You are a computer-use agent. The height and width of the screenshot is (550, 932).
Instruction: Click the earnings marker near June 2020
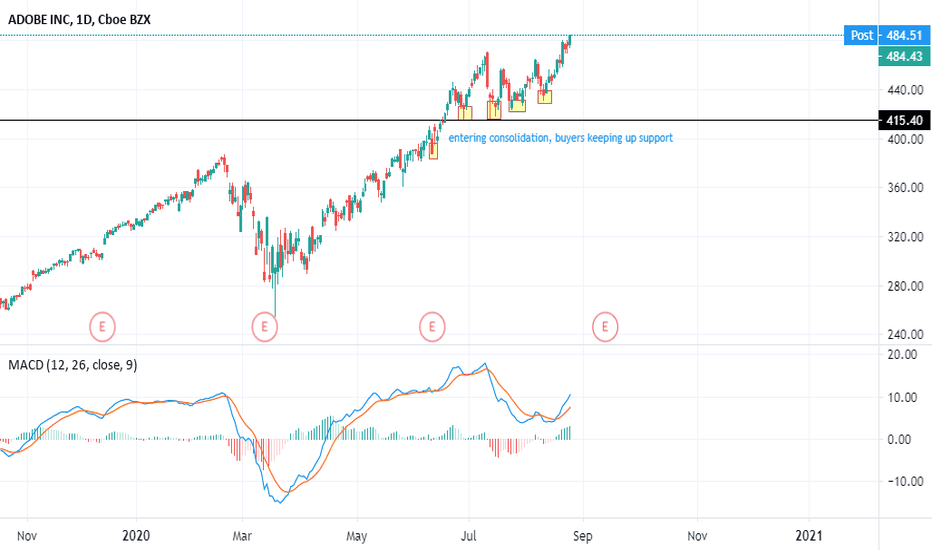tap(432, 326)
